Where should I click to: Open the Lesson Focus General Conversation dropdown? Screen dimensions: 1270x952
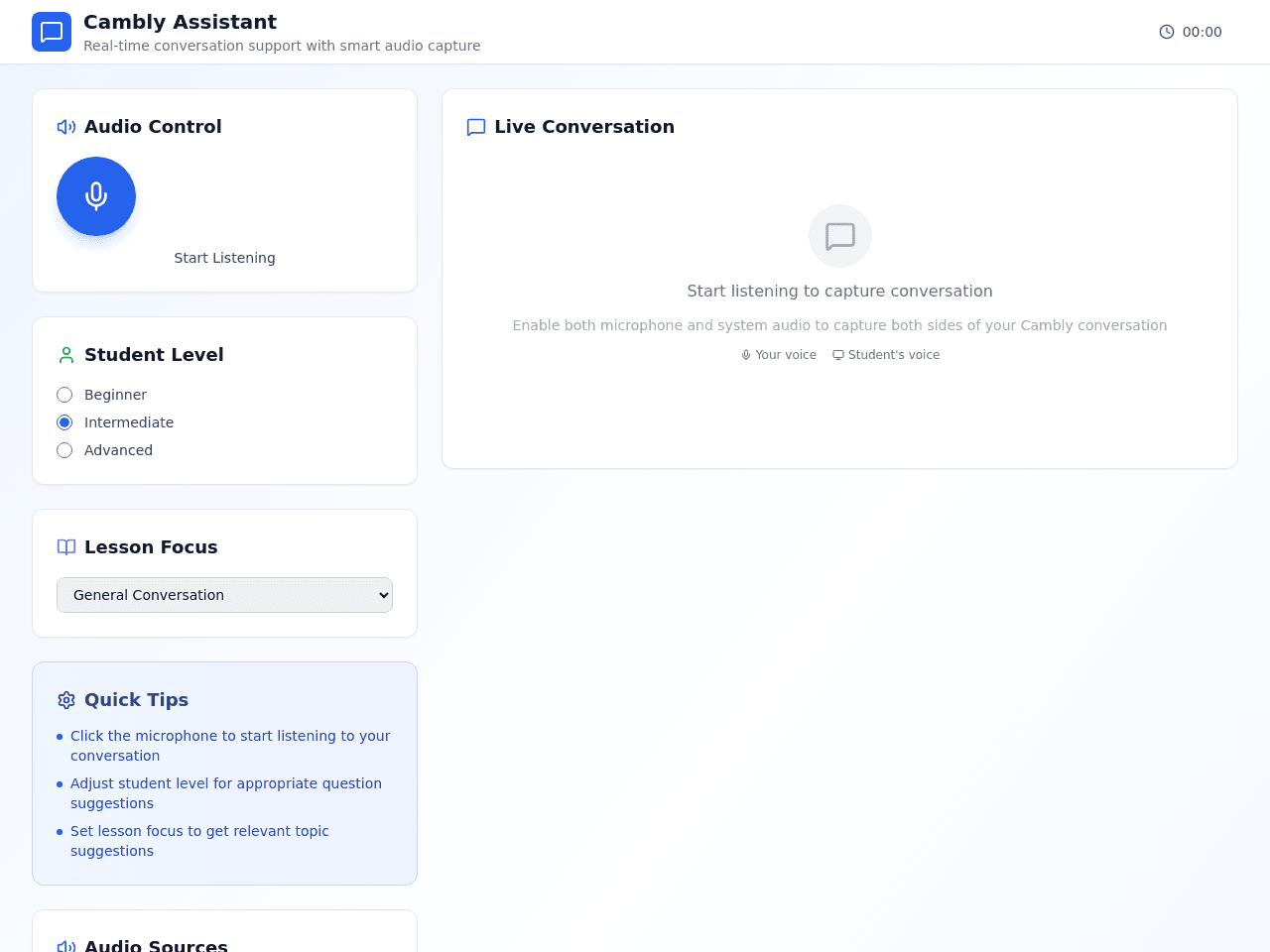pos(224,595)
